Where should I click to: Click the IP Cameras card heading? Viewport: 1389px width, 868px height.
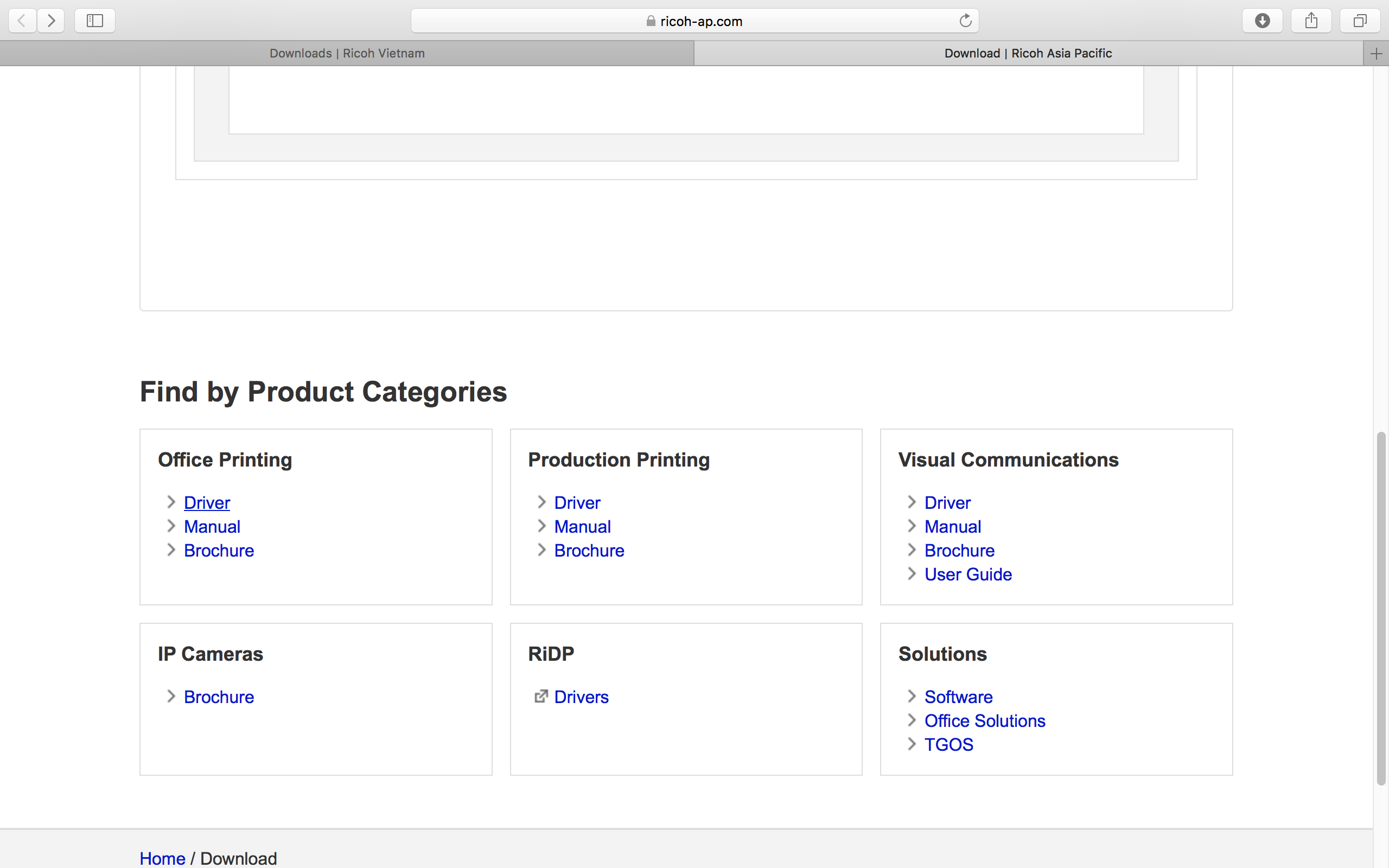coord(210,654)
